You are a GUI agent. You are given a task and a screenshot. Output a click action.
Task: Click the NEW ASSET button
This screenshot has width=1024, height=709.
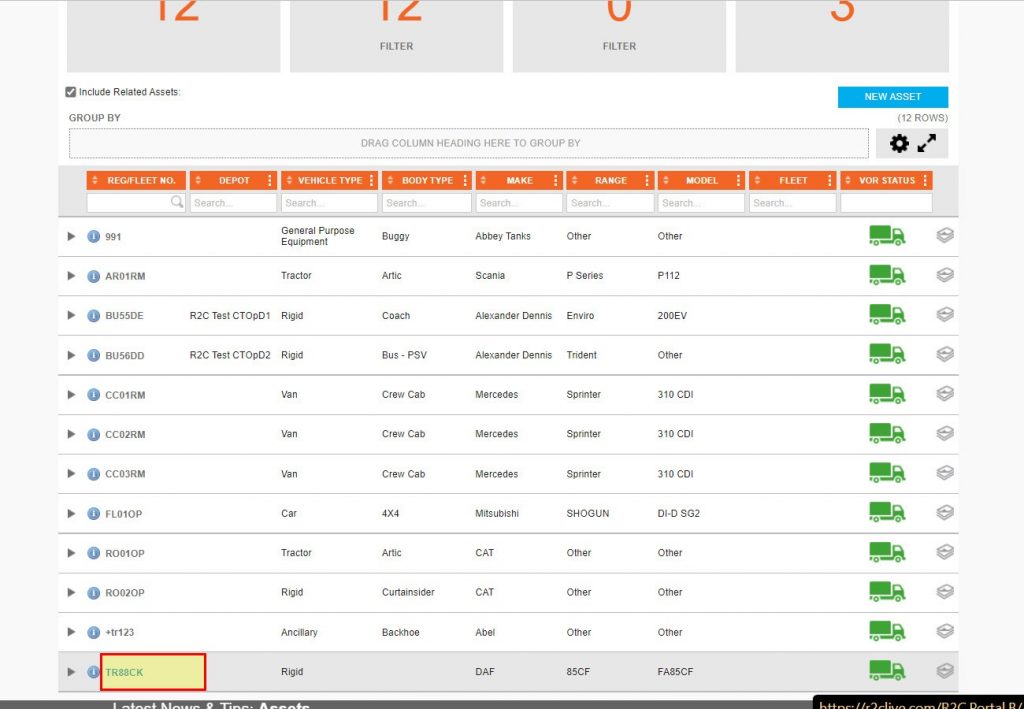pyautogui.click(x=892, y=96)
